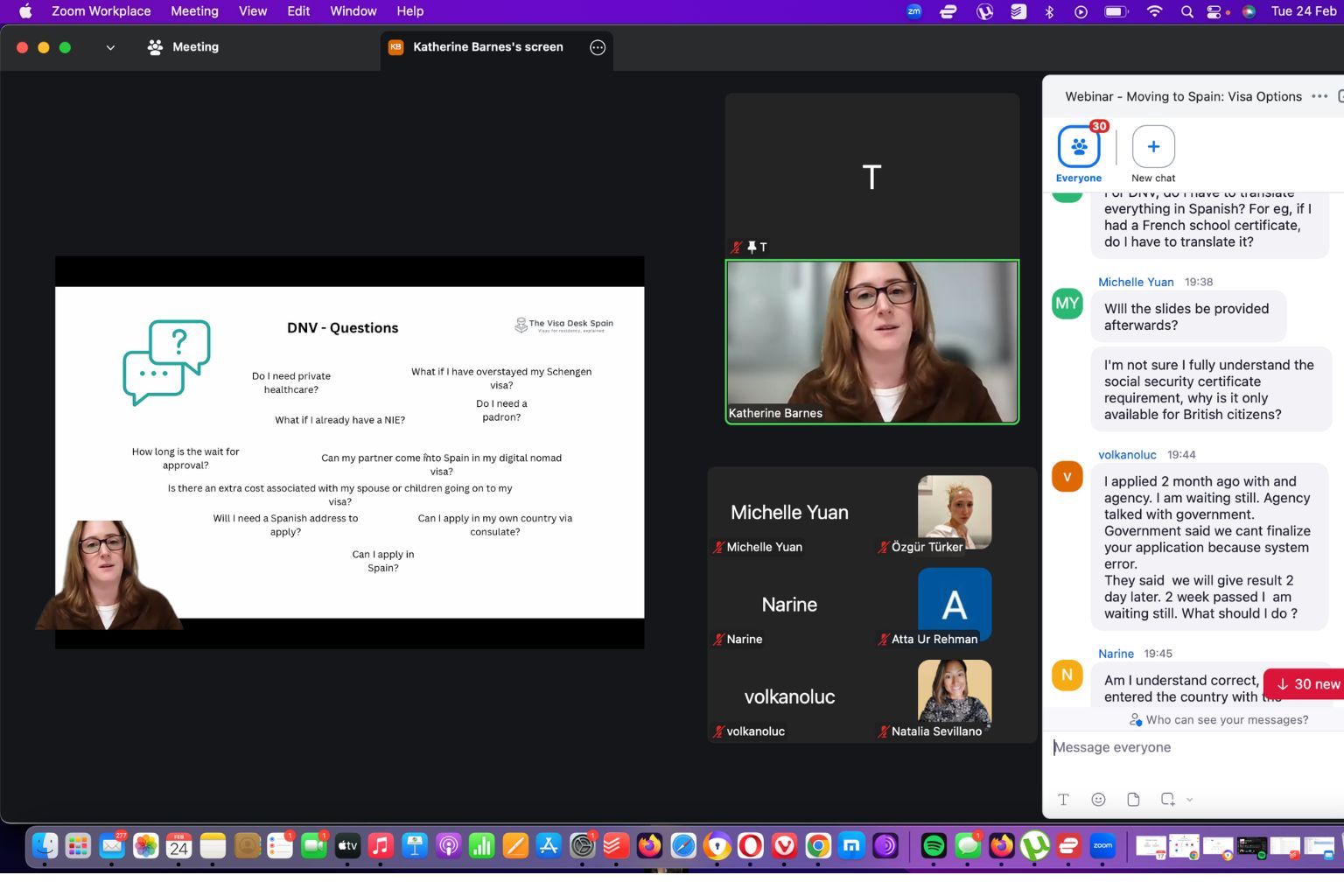Open more options for Katherine Barnes's screen
The width and height of the screenshot is (1344, 896).
(x=598, y=47)
